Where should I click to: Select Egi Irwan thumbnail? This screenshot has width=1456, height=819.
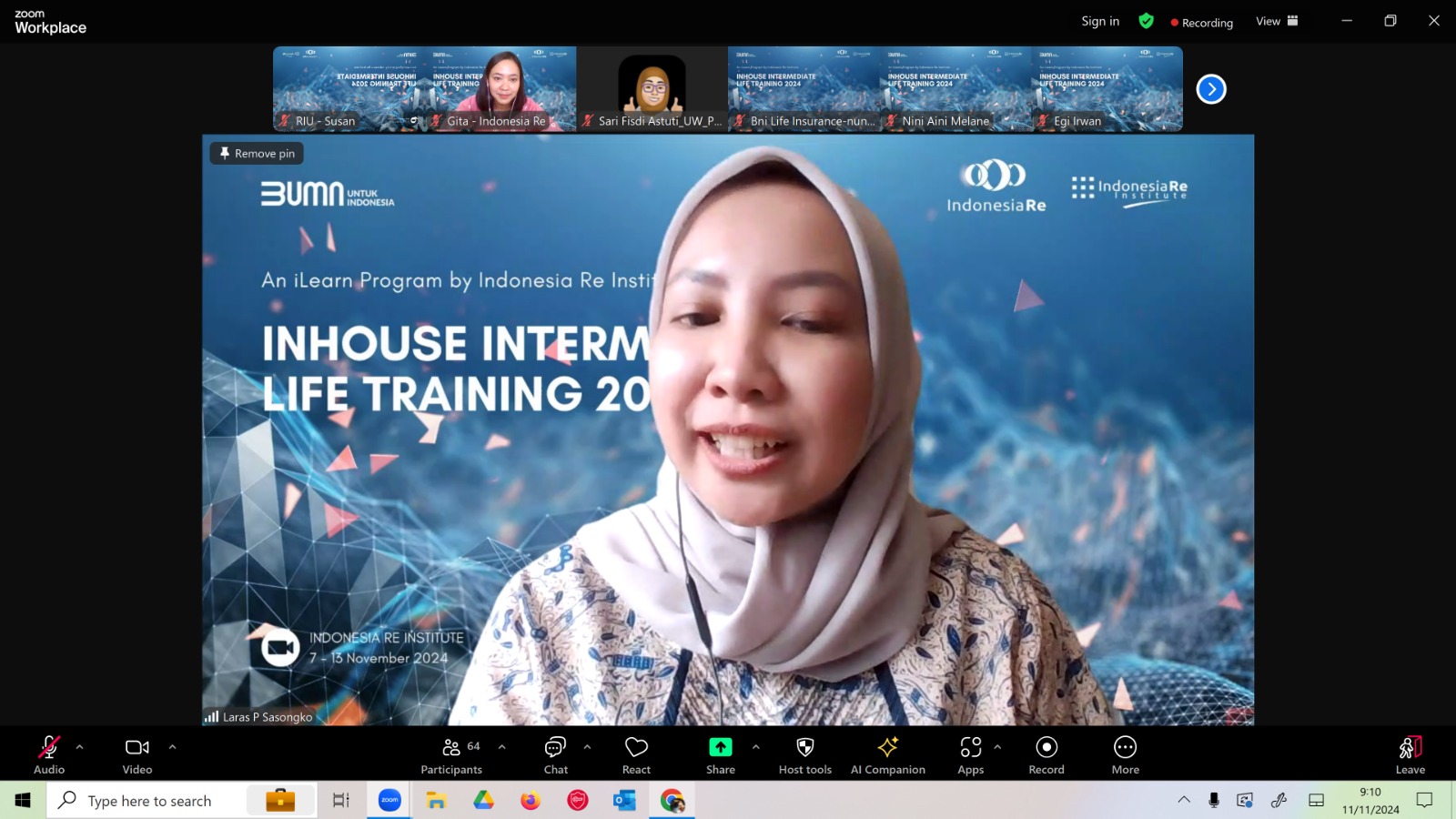coord(1107,89)
